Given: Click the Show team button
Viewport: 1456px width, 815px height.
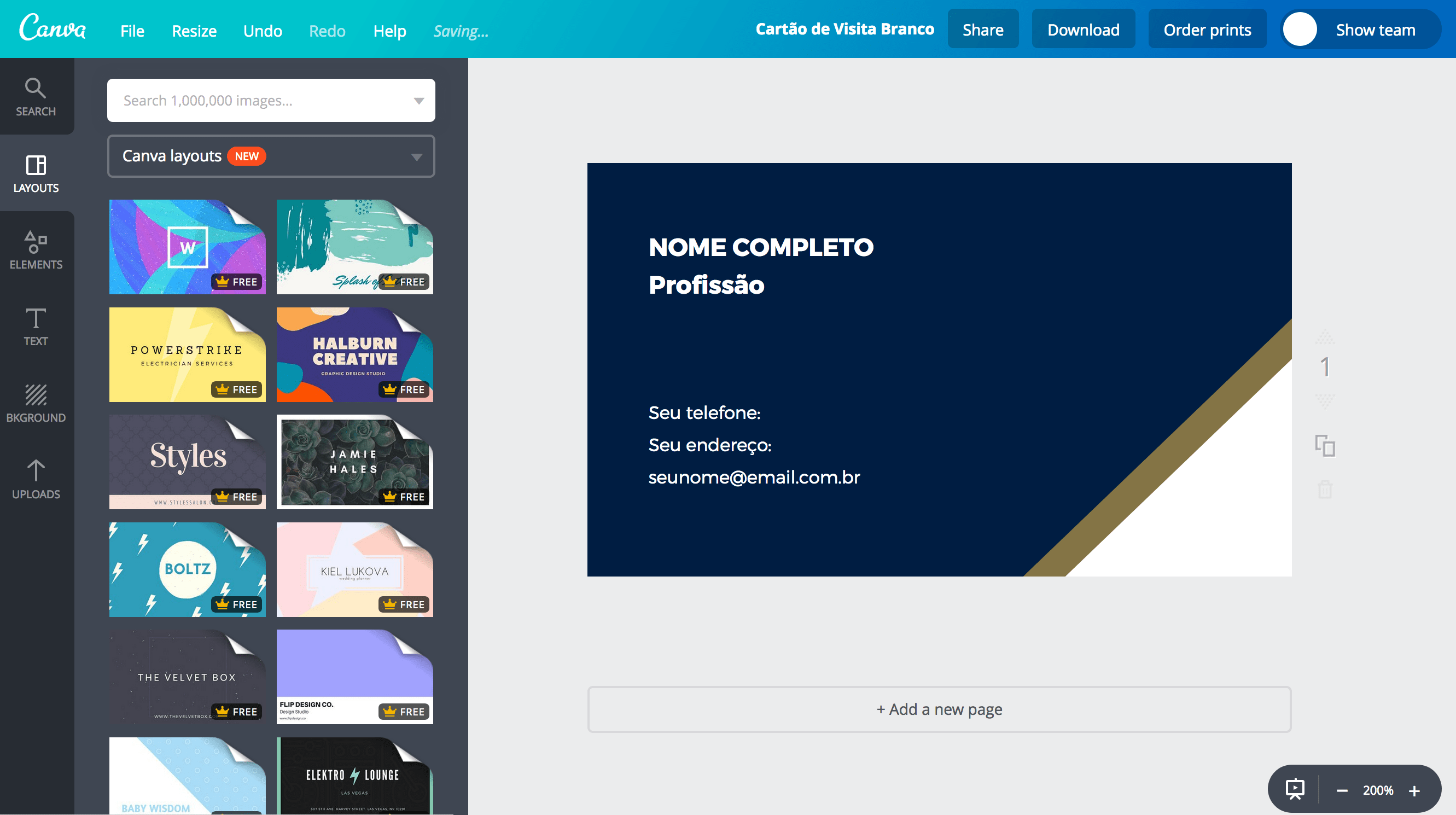Looking at the screenshot, I should point(1375,30).
